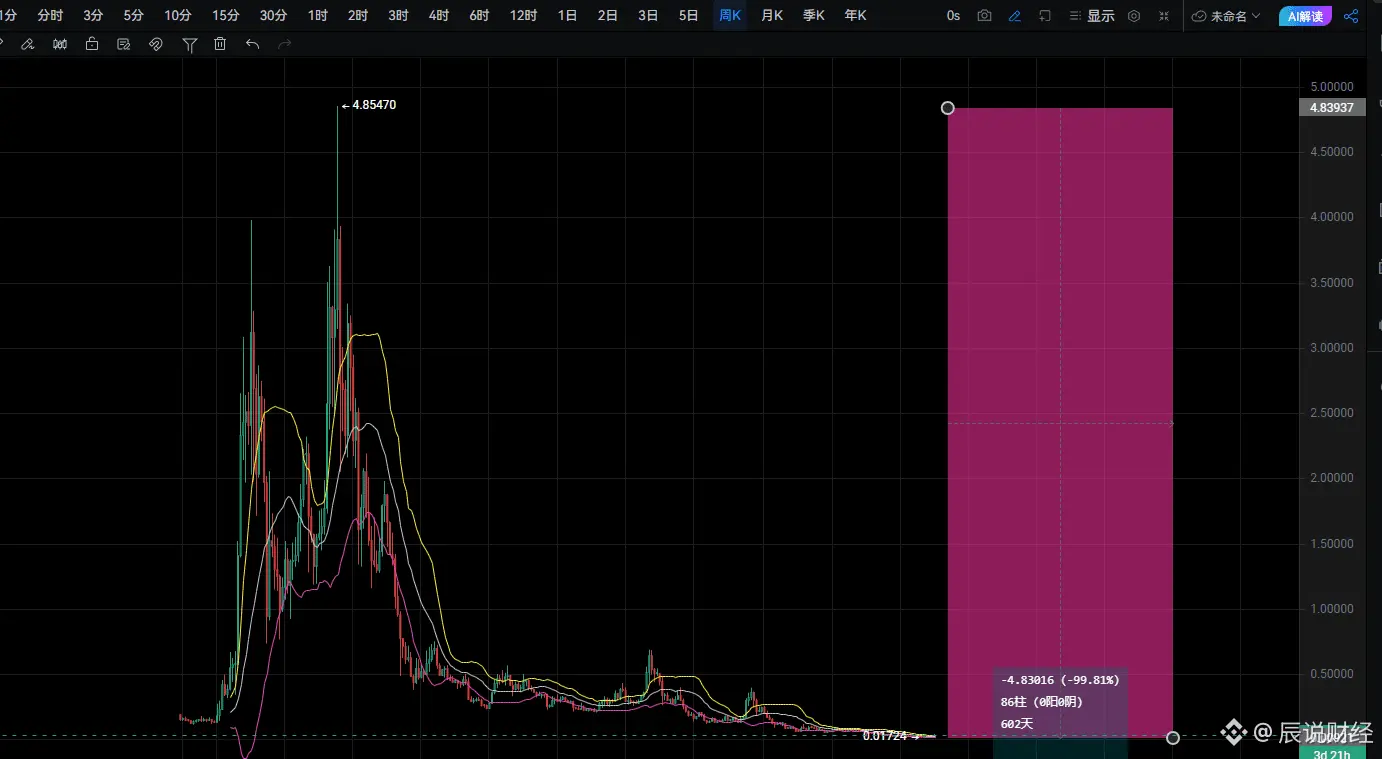Open the 显示 display options menu
1382x759 pixels.
1092,16
